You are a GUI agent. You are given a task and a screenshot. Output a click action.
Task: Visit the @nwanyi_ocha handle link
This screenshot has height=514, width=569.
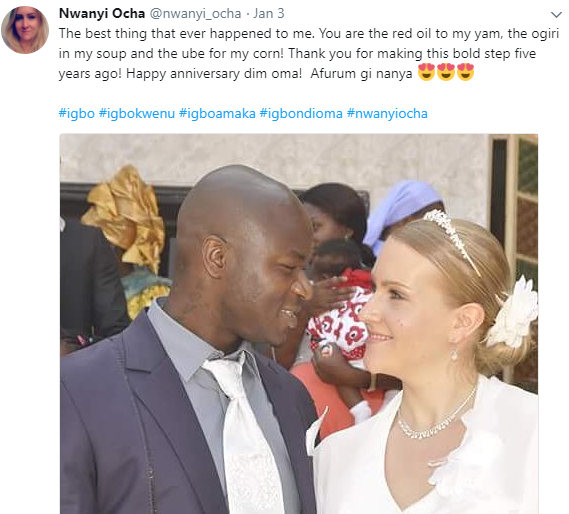coord(196,14)
